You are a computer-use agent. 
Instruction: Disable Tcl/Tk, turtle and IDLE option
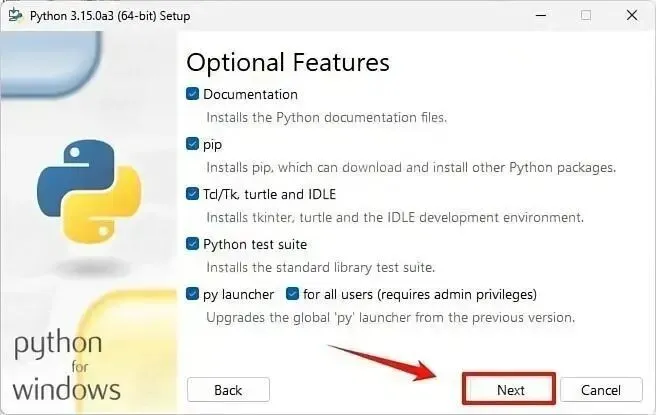(x=192, y=194)
